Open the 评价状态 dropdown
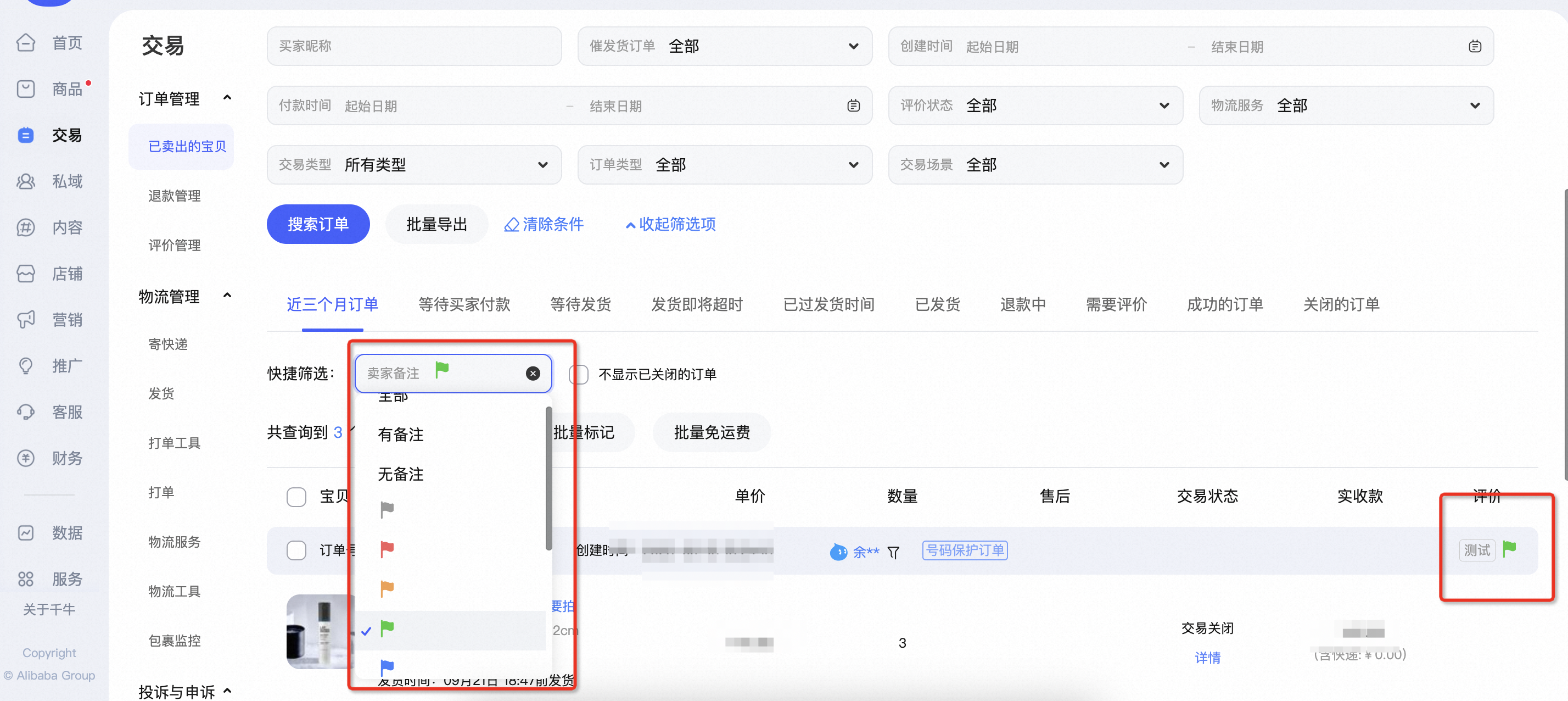This screenshot has width=1568, height=701. (1035, 106)
